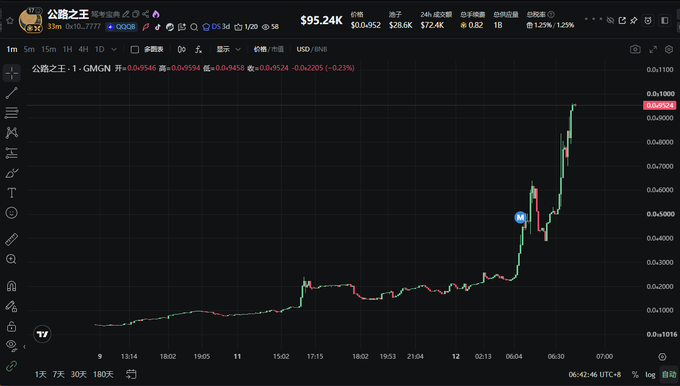Open the QQQB badge

pos(121,26)
